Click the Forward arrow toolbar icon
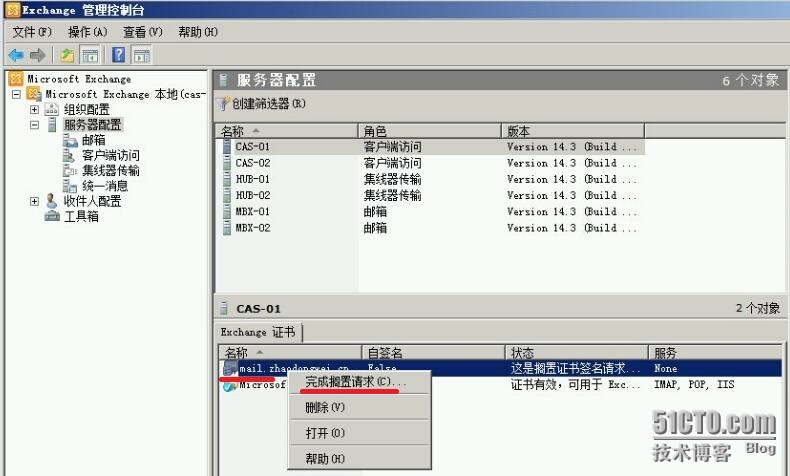 point(37,55)
